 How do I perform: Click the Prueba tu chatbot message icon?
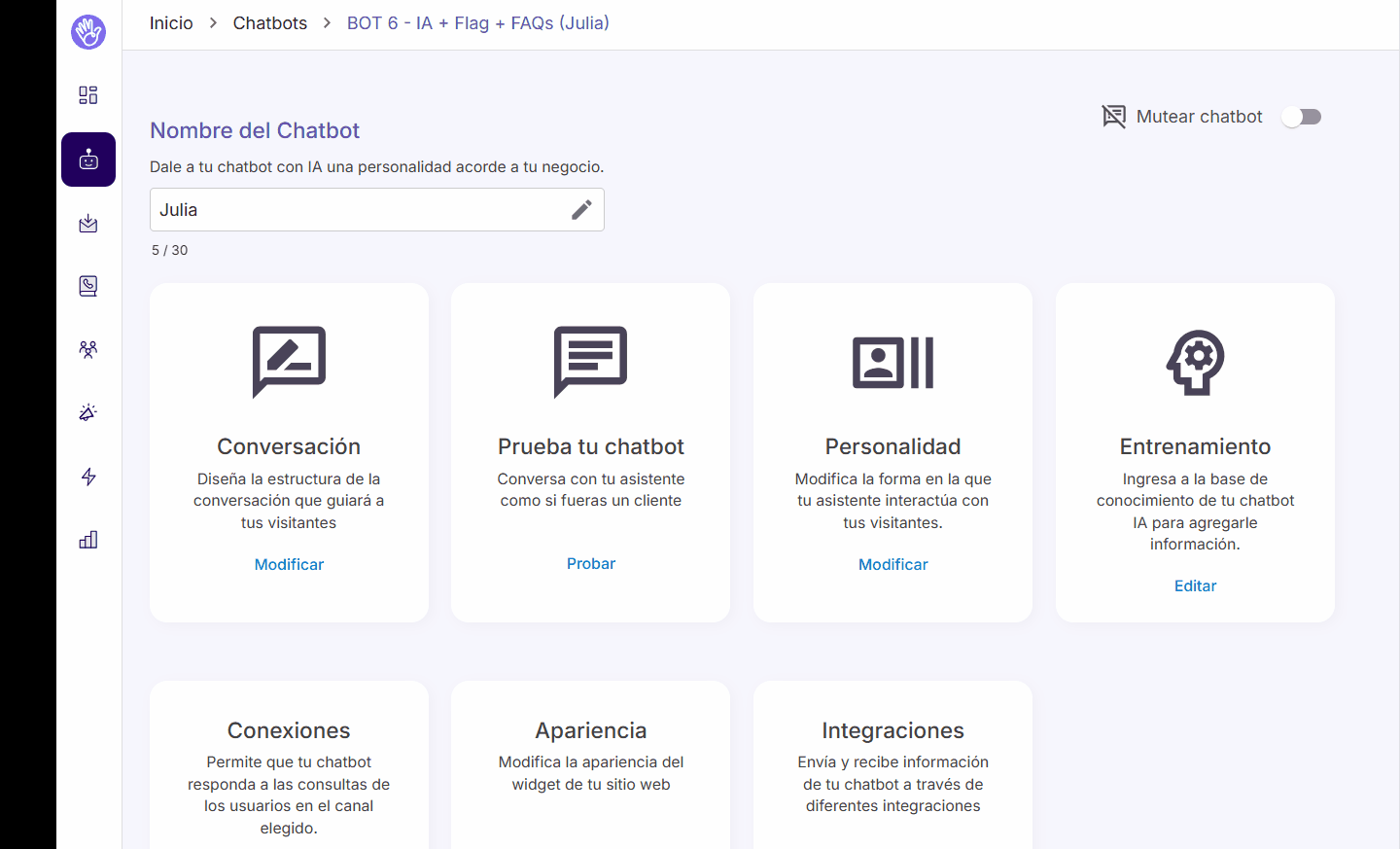[x=591, y=362]
